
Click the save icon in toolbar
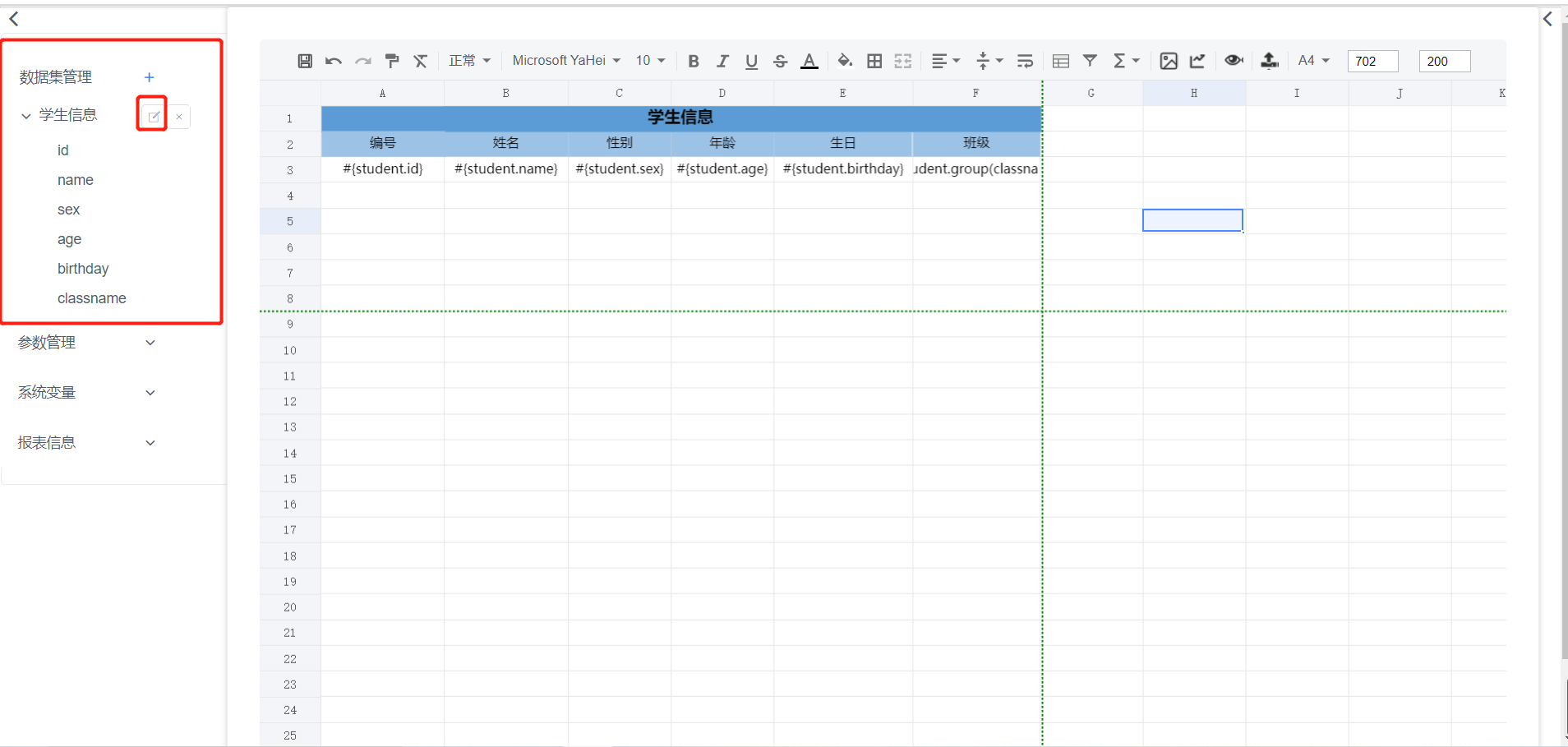coord(305,61)
